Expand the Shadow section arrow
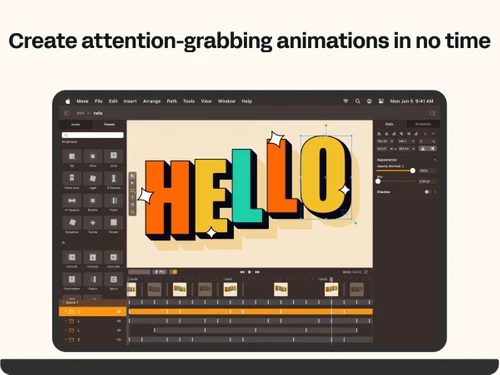This screenshot has height=375, width=500. pyautogui.click(x=435, y=192)
